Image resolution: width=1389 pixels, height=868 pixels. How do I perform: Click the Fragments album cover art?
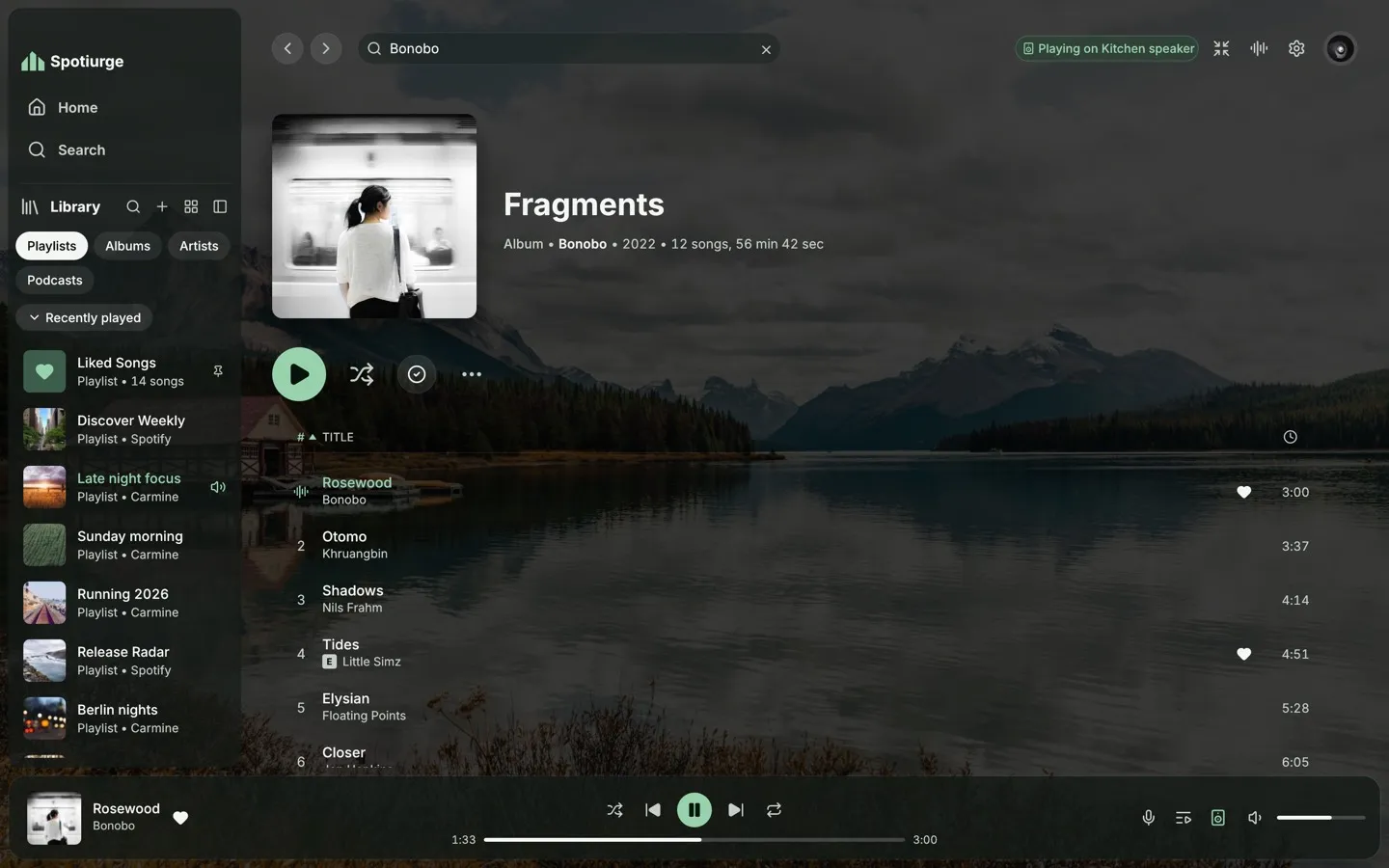(x=374, y=216)
